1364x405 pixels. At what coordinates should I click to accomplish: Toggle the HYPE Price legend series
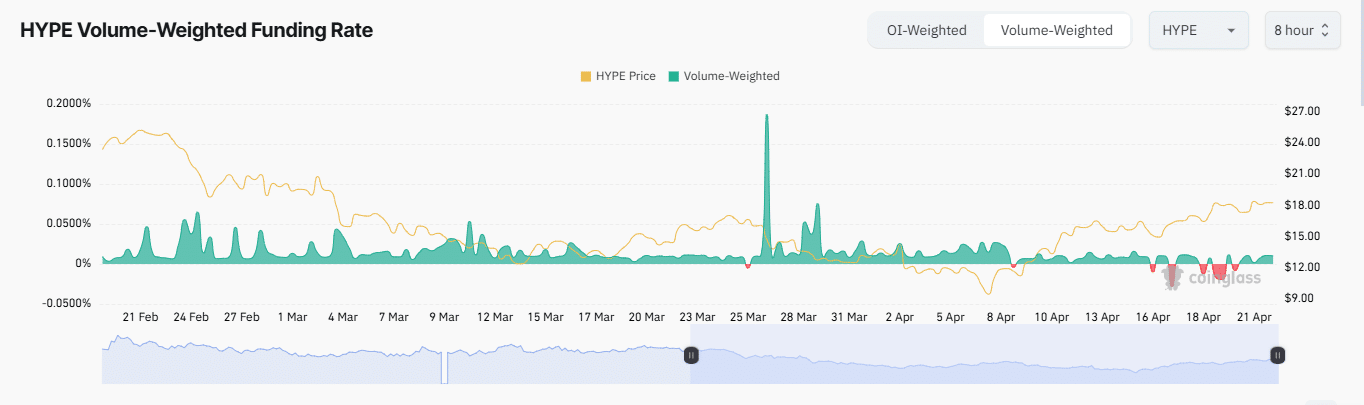tap(618, 76)
